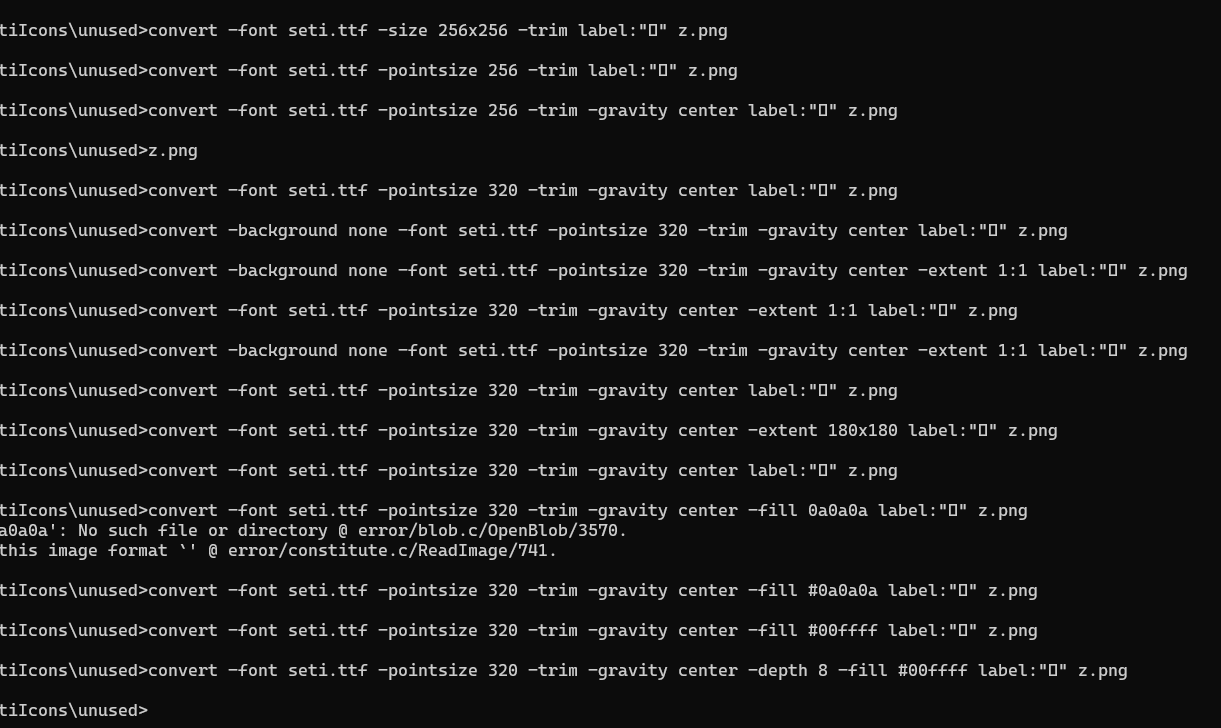
Task: Click 'seti.ttf' in the -size 256x256 command
Action: coord(327,30)
